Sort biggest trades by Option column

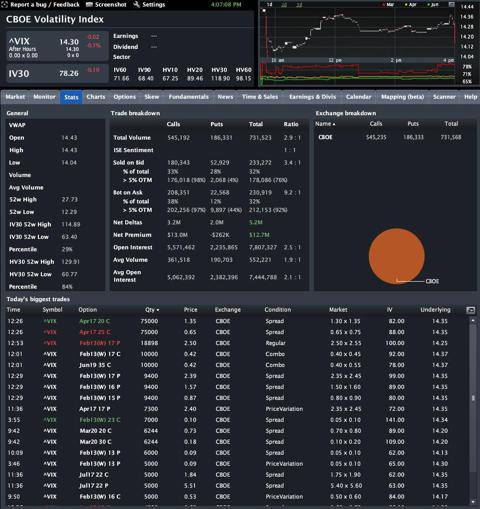[88, 310]
